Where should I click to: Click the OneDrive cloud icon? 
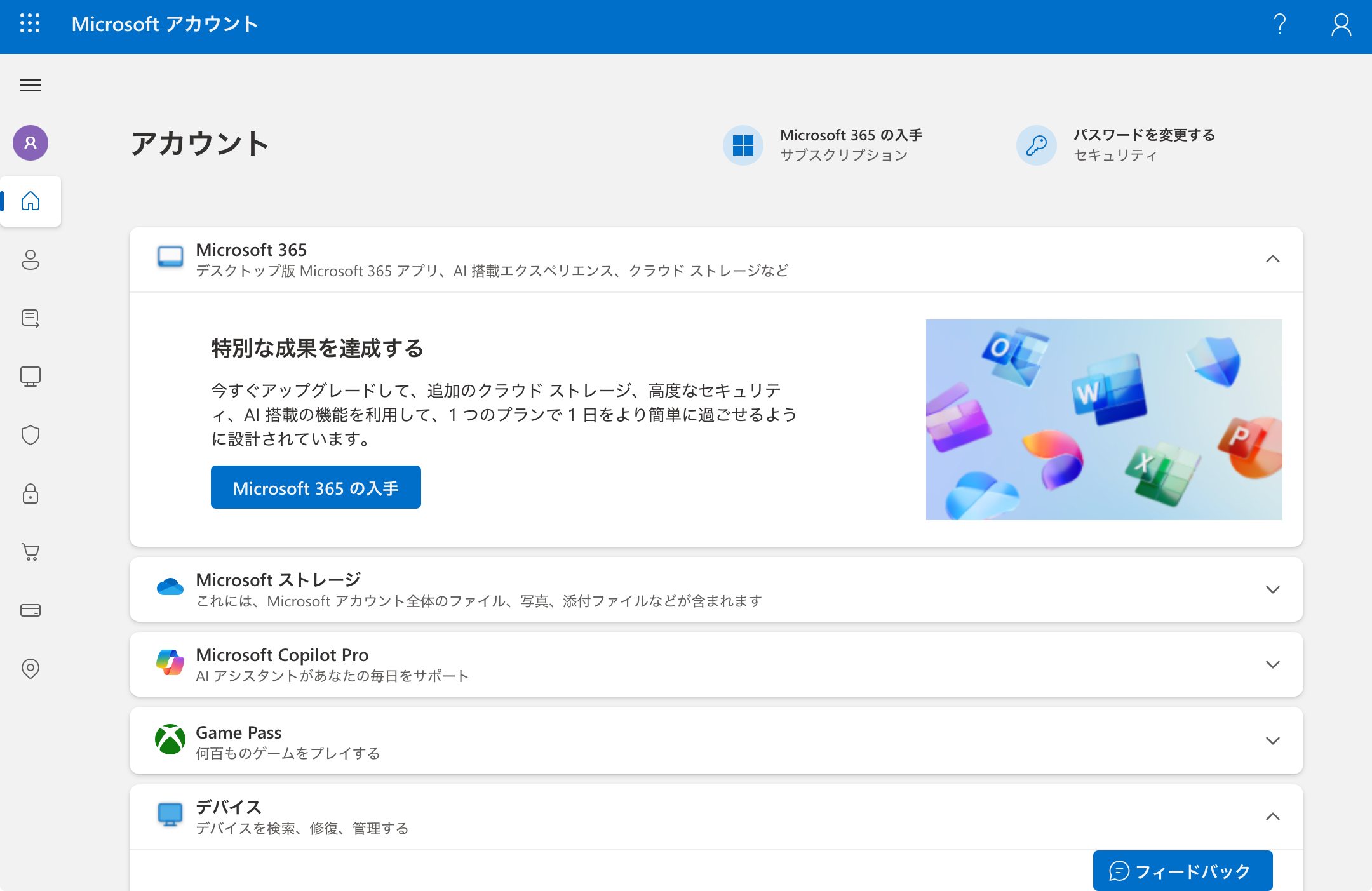170,587
